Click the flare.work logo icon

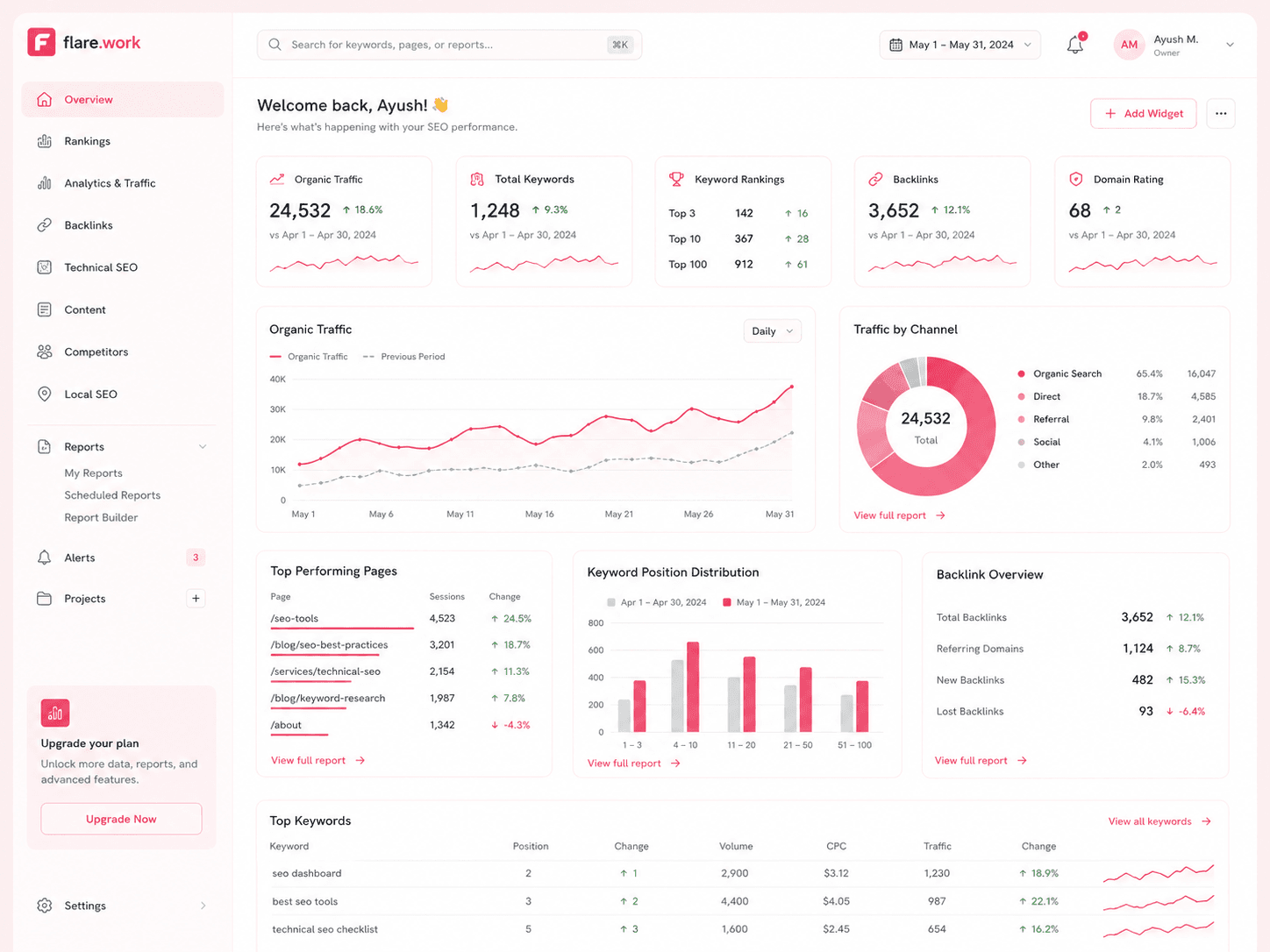tap(41, 42)
